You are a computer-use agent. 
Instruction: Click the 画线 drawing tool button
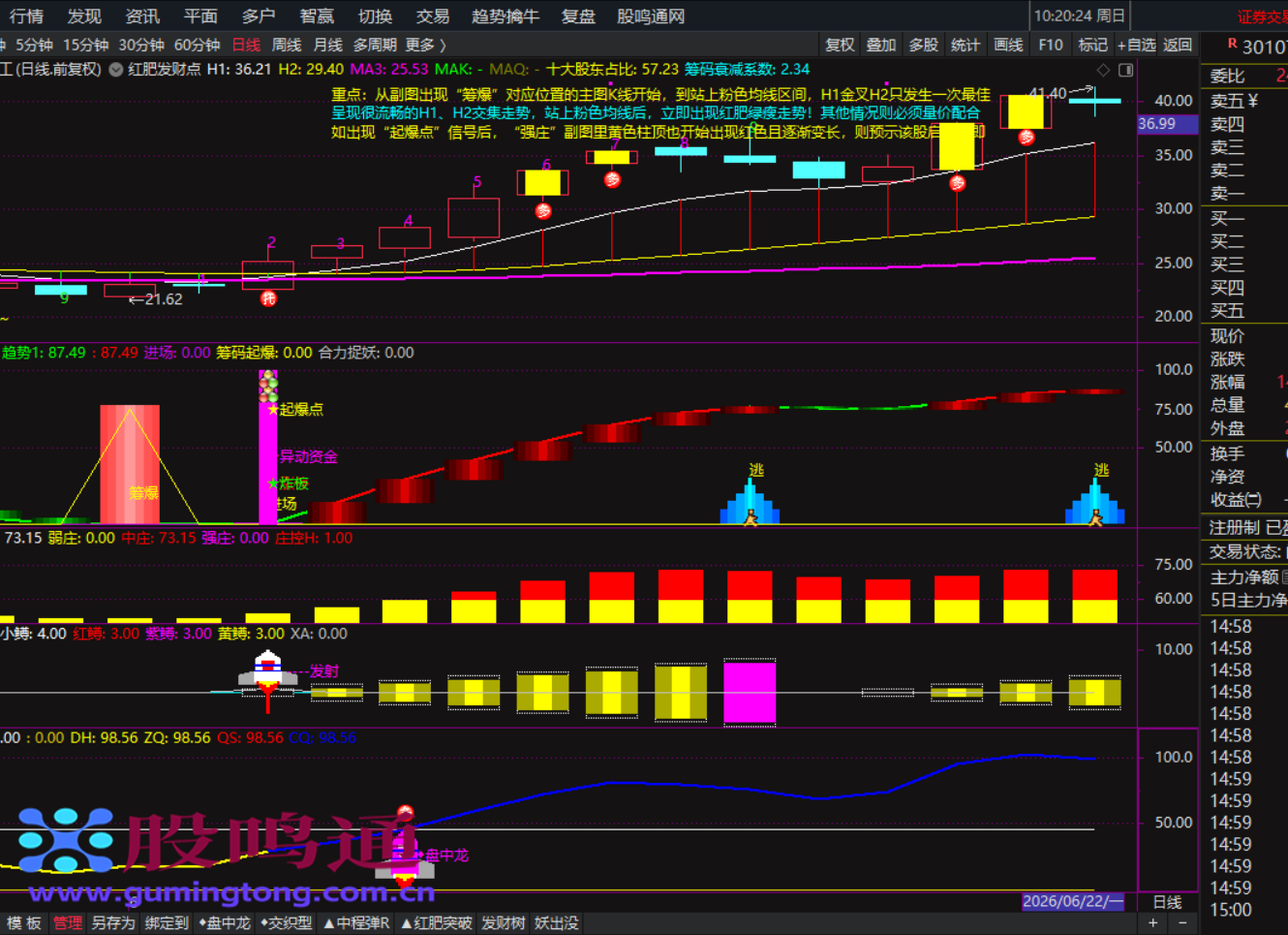click(x=1008, y=46)
